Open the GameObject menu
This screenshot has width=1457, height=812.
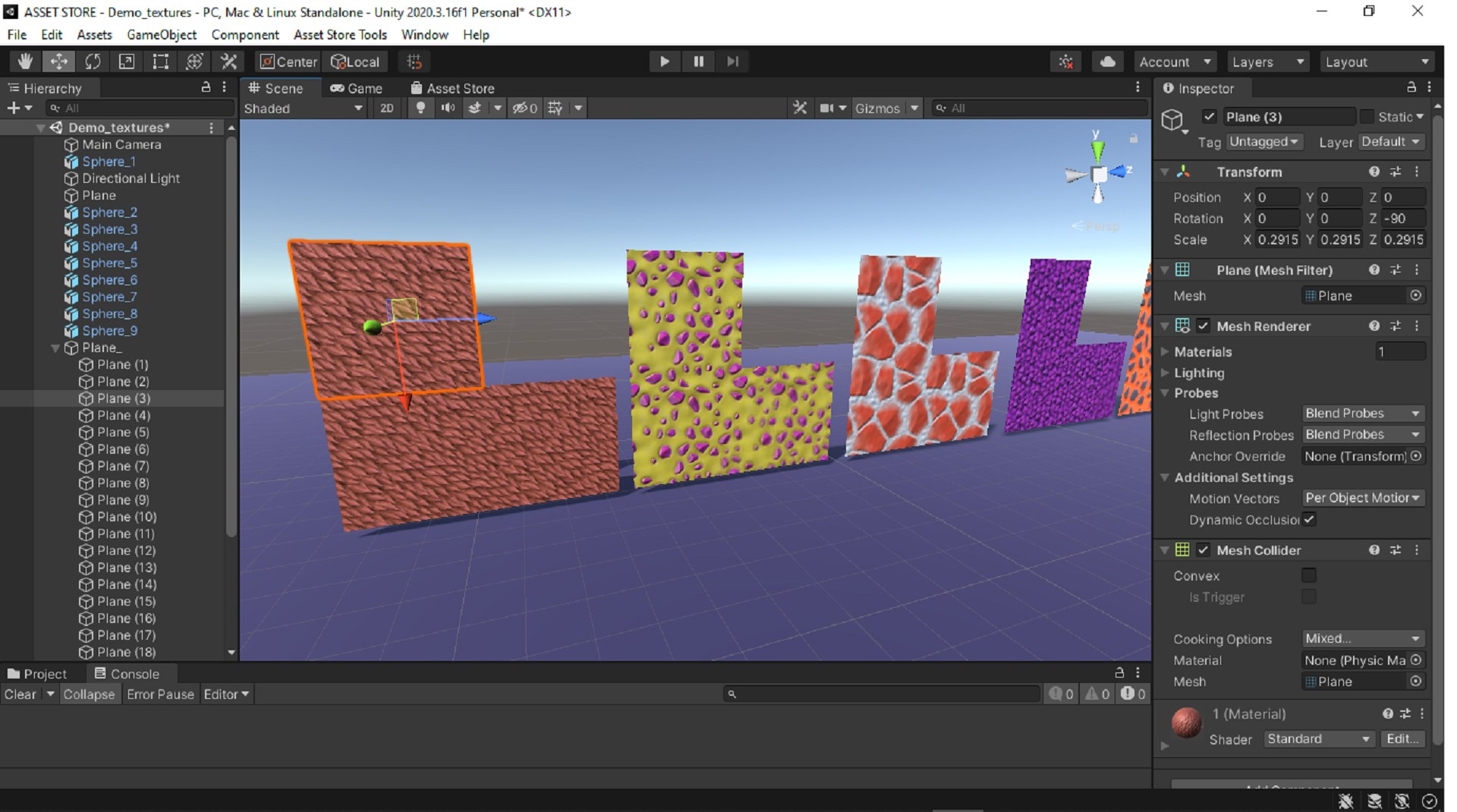[x=162, y=35]
